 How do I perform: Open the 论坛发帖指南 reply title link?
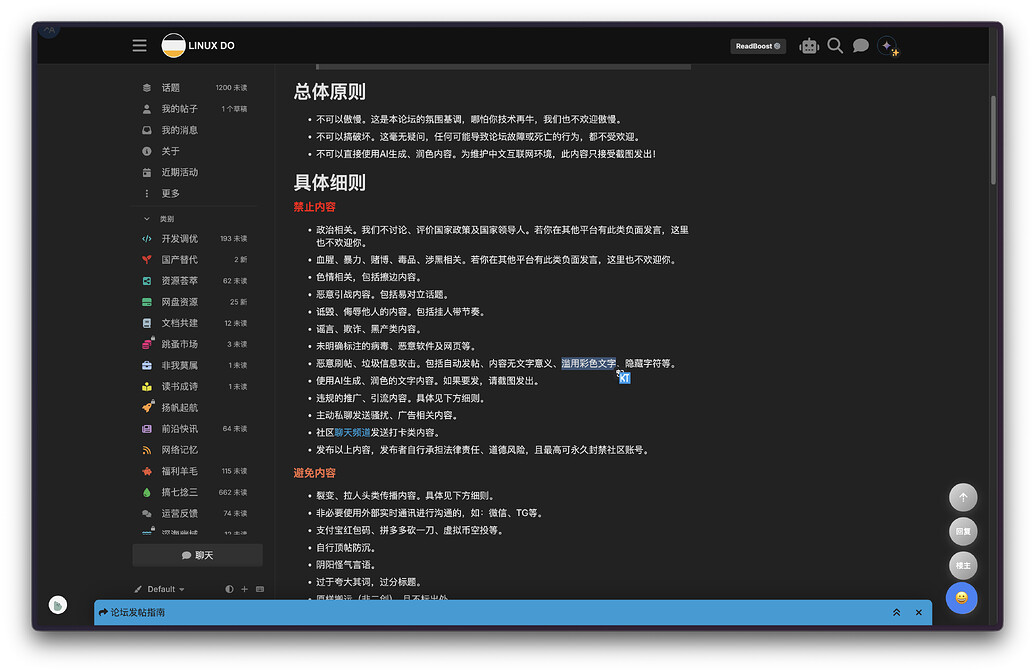pos(137,613)
